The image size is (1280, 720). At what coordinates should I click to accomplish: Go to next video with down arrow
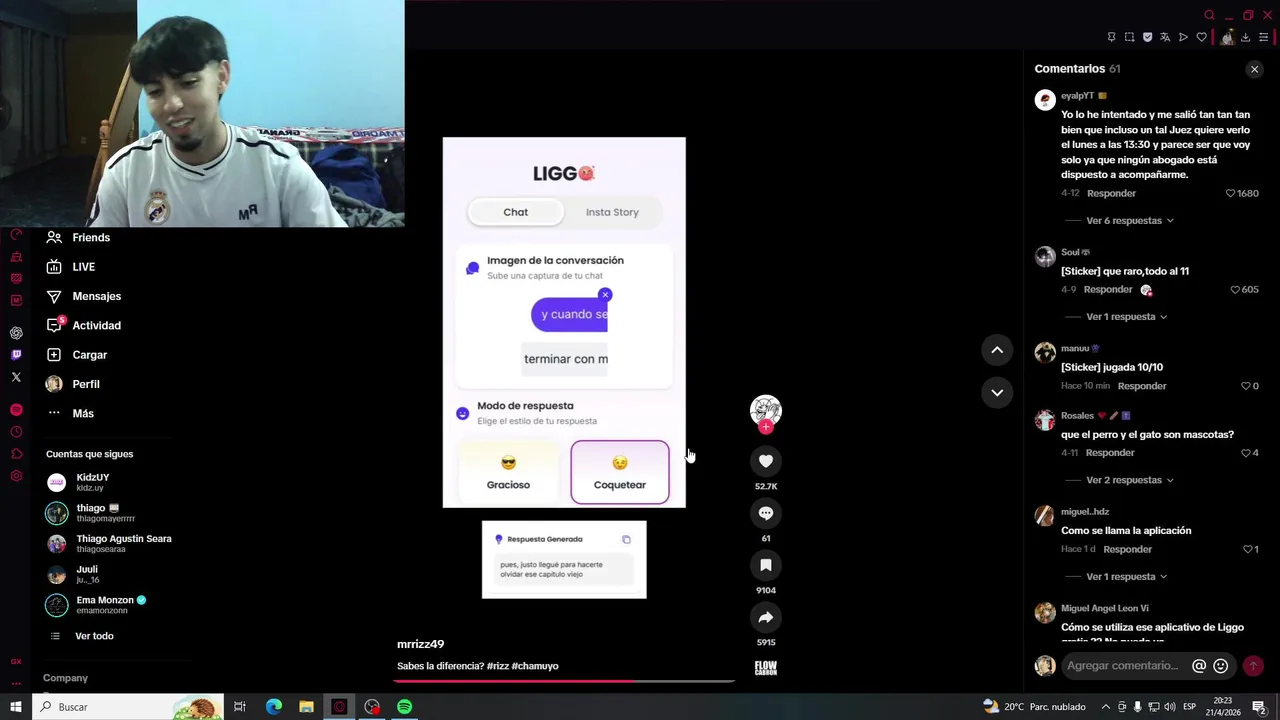coord(997,392)
